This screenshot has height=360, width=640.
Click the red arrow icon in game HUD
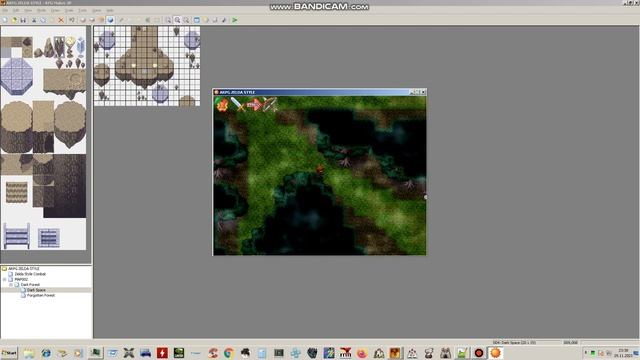coord(254,105)
